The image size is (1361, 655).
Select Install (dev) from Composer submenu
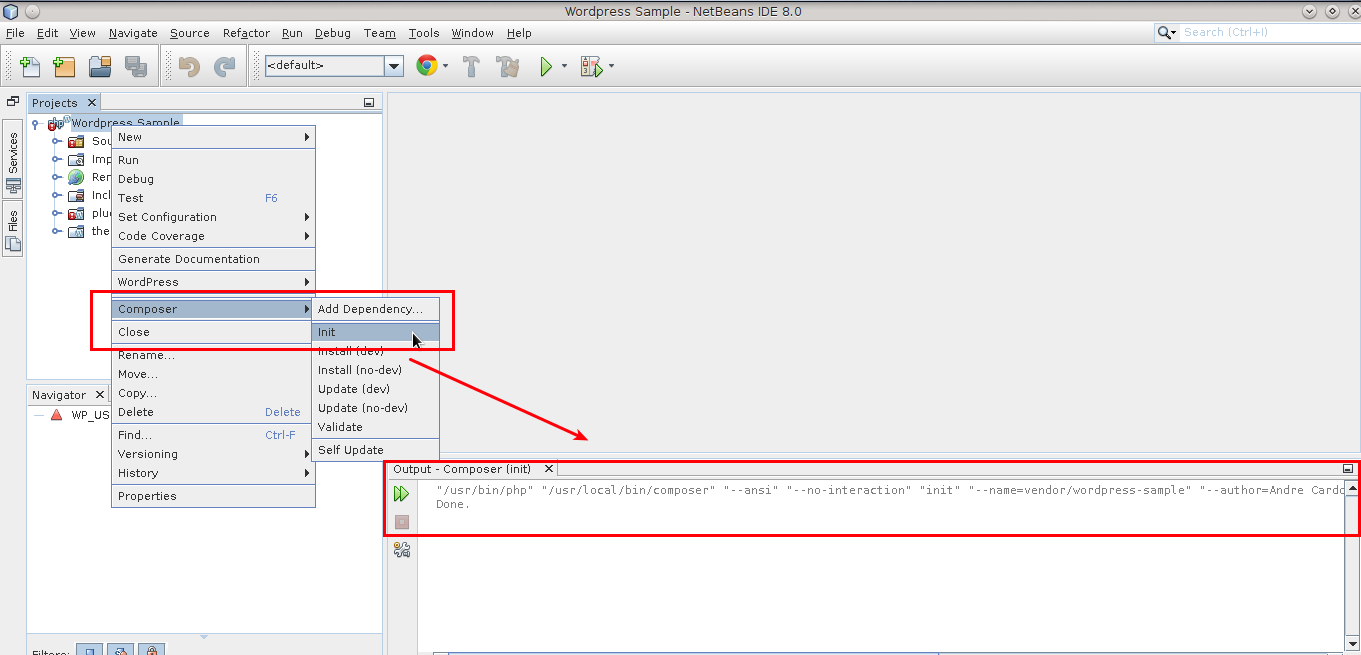pos(375,351)
